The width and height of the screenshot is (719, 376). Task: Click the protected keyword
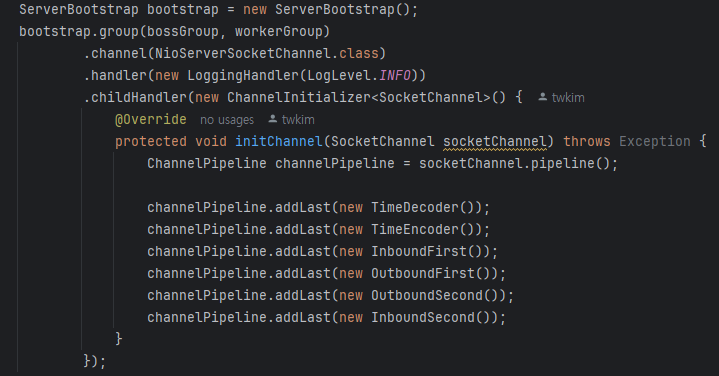point(151,142)
